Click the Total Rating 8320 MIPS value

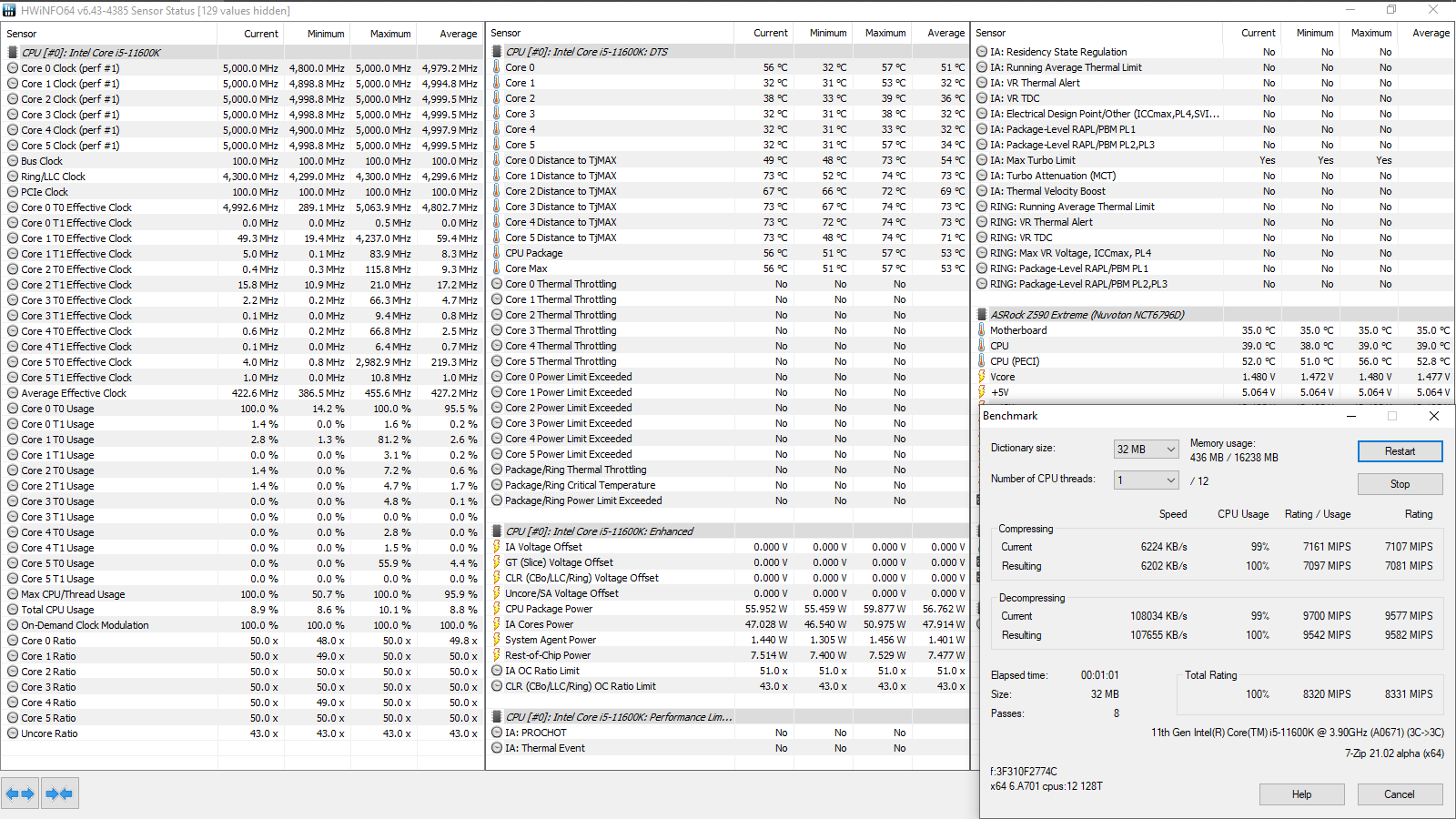[x=1326, y=694]
